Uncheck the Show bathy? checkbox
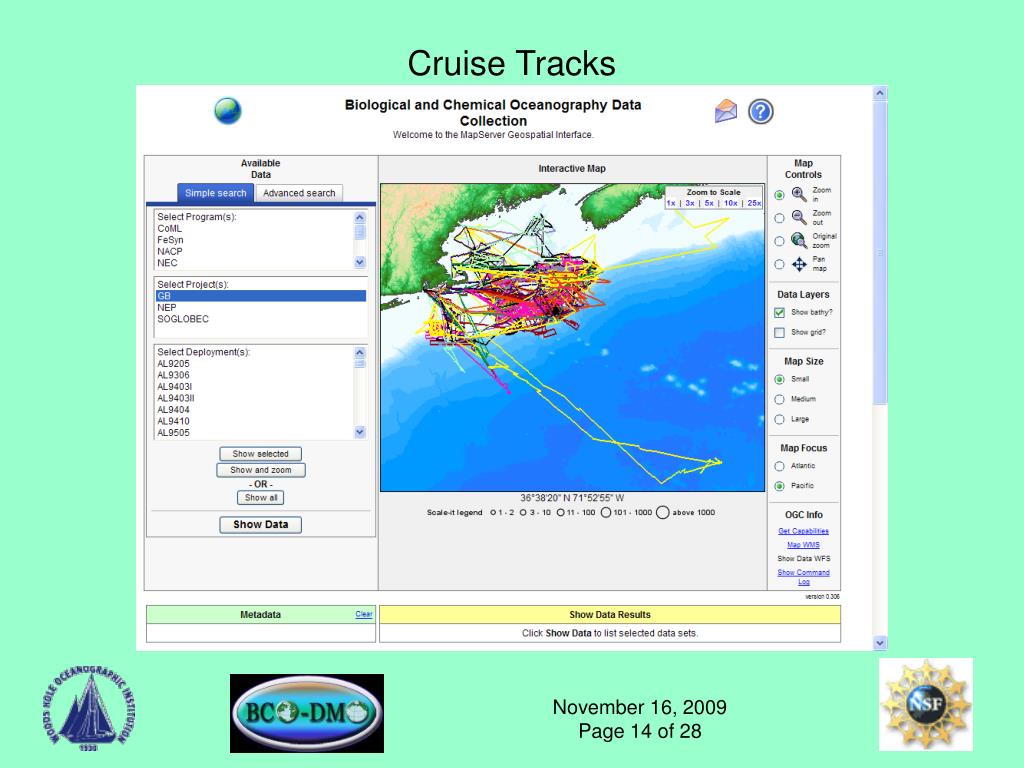Viewport: 1024px width, 768px height. coord(779,313)
